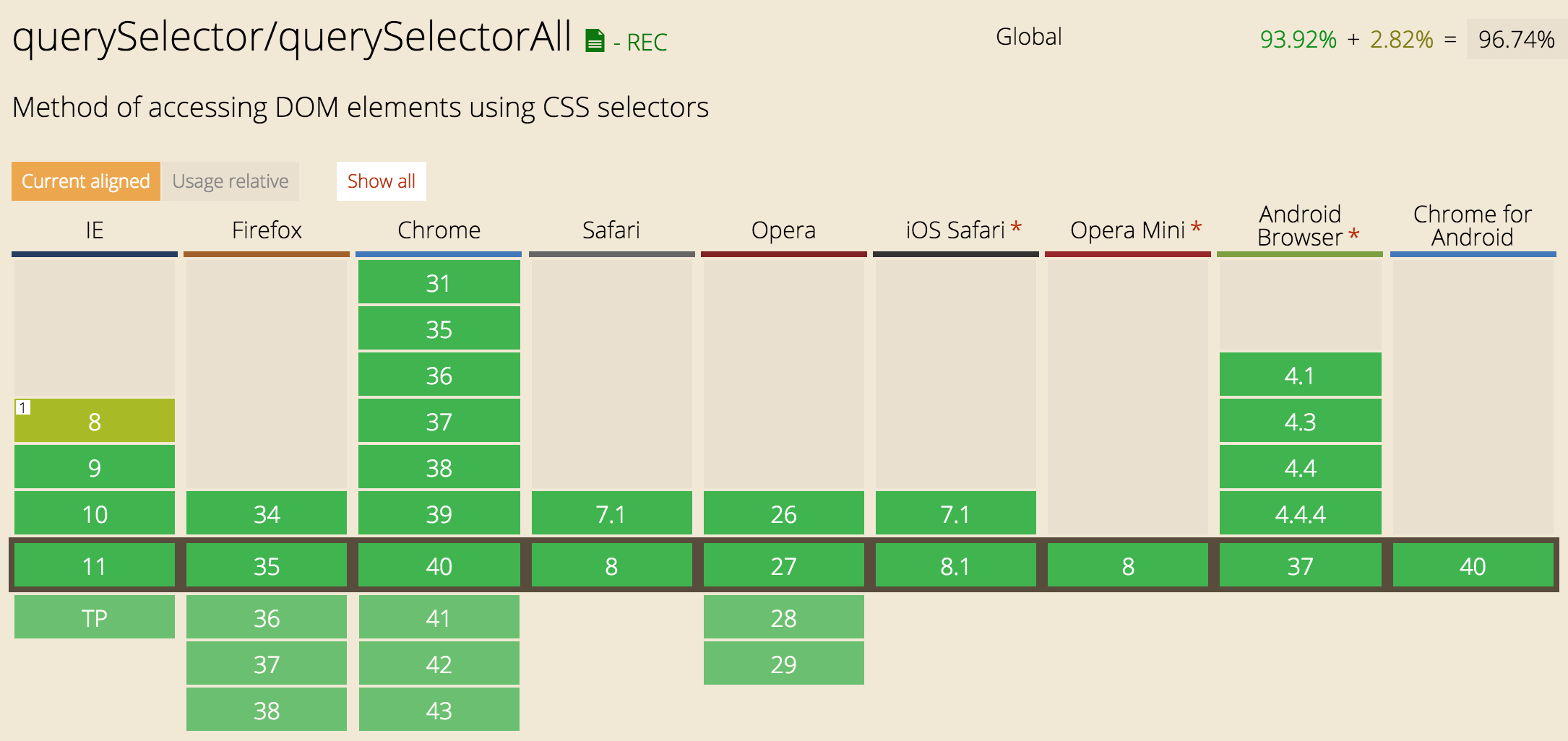Click the IE 8 partial support cell

point(95,420)
